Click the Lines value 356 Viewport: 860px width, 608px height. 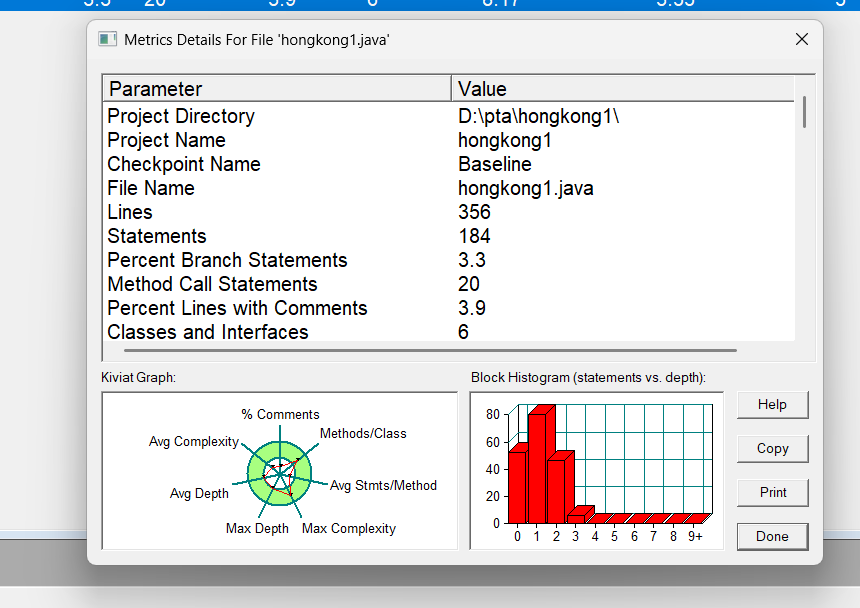pyautogui.click(x=474, y=212)
